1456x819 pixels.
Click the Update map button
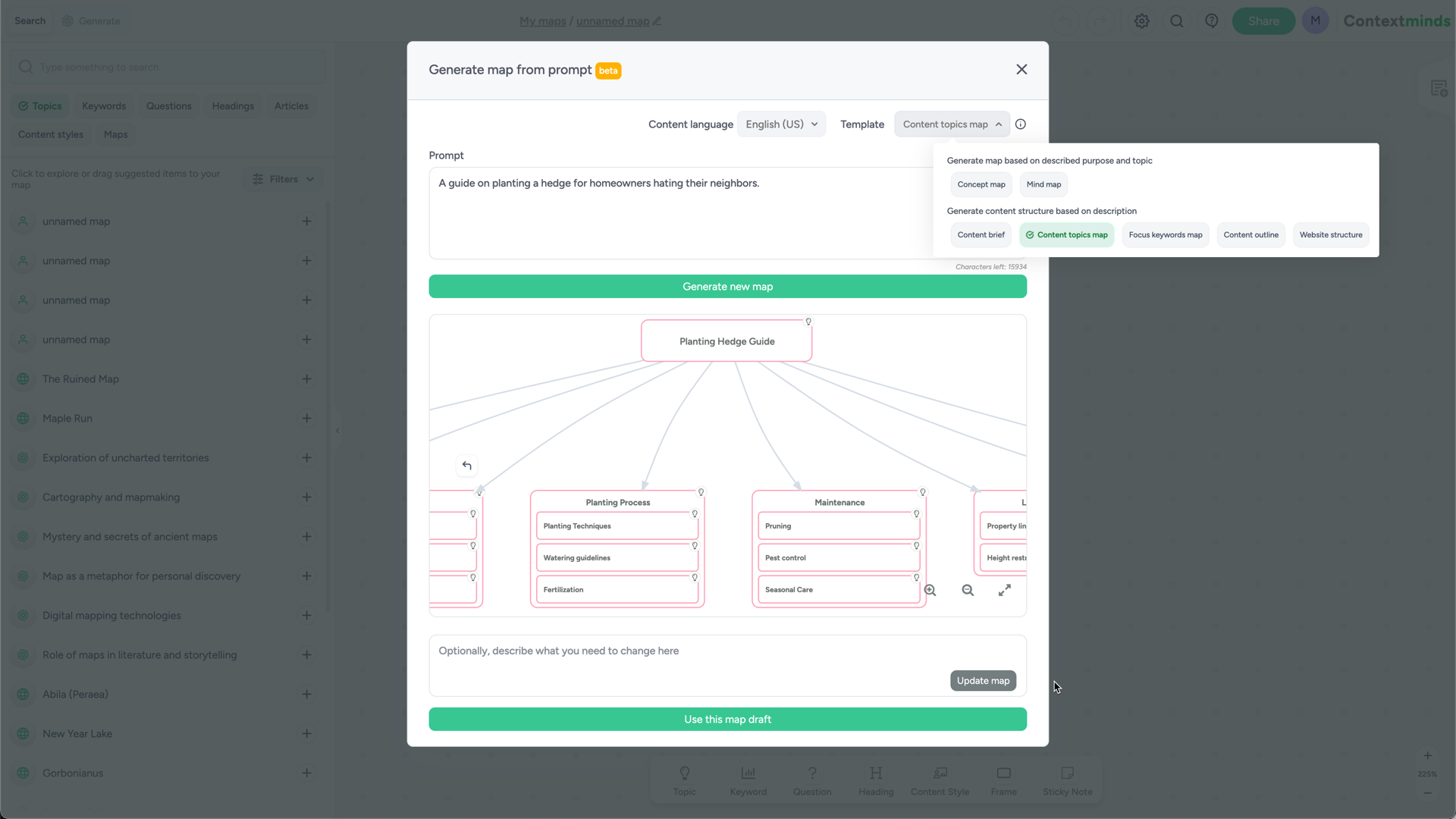[983, 680]
